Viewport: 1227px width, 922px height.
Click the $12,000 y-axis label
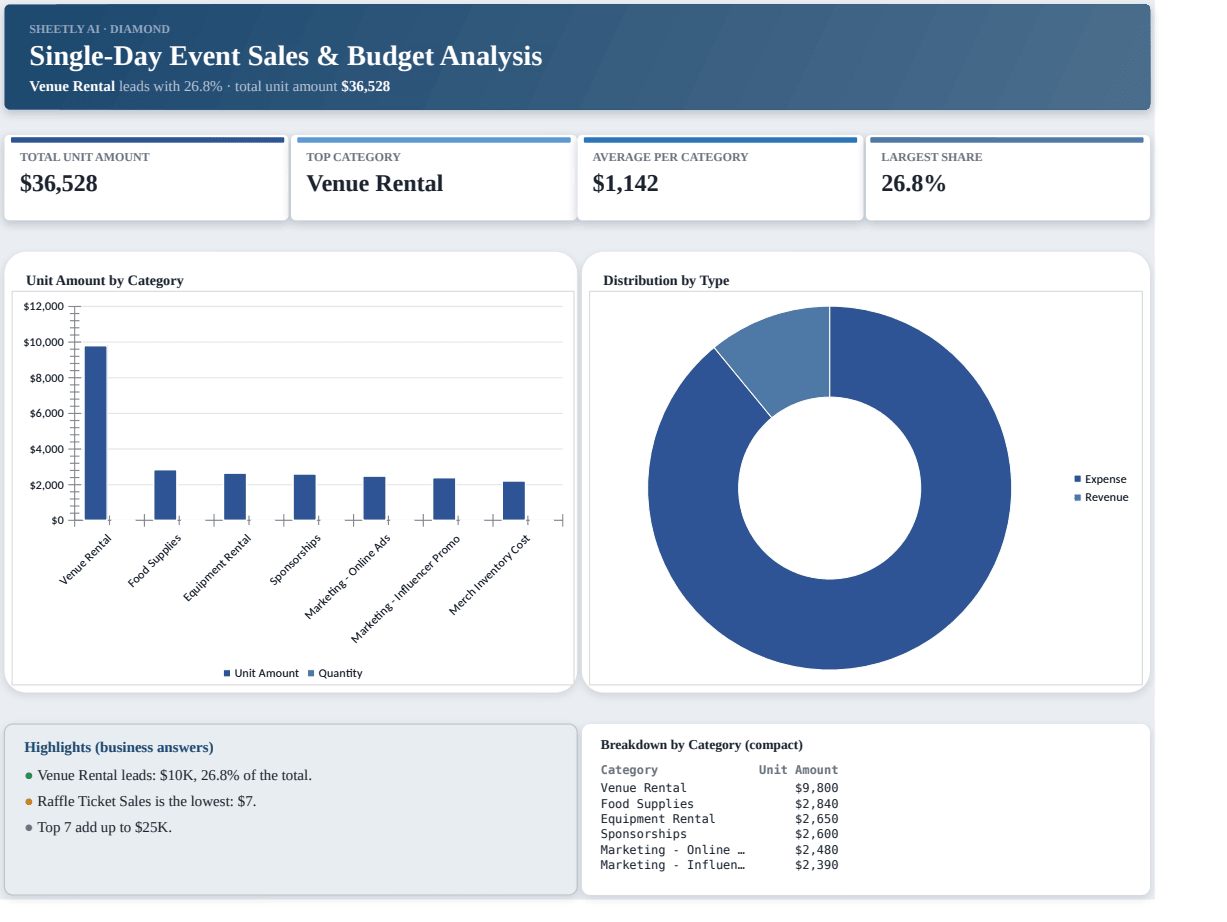coord(43,306)
